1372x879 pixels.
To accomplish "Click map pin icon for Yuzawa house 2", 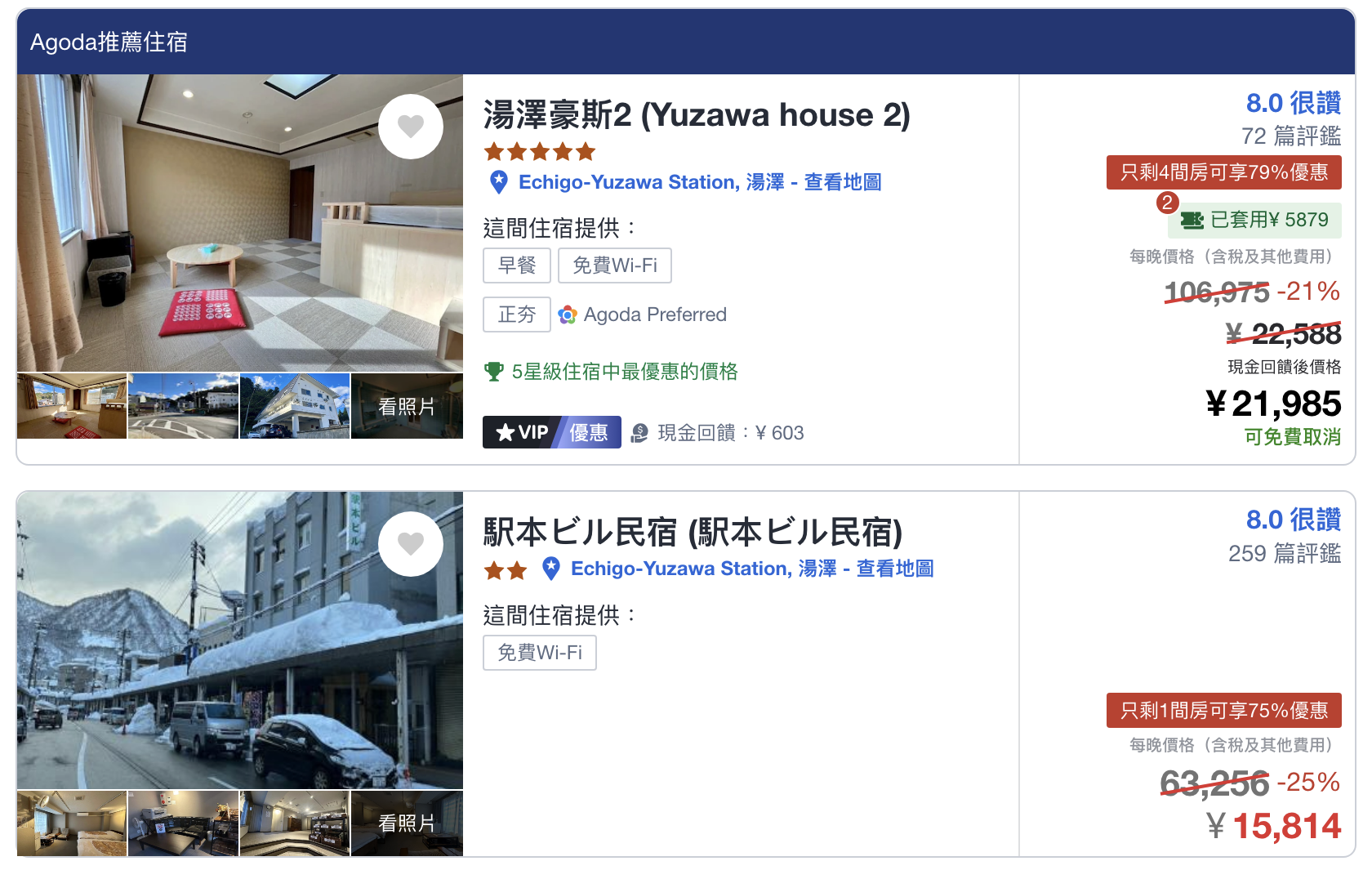I will 498,182.
